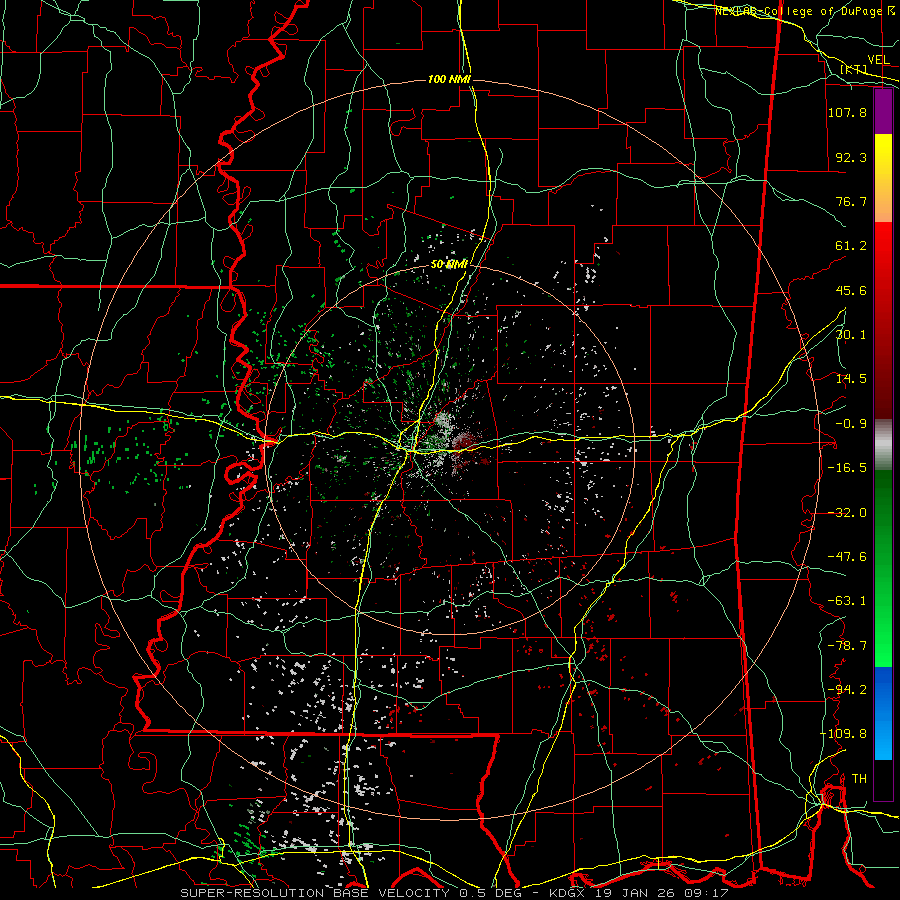
Task: Select the -78.7 velocity scale value
Action: [x=847, y=646]
